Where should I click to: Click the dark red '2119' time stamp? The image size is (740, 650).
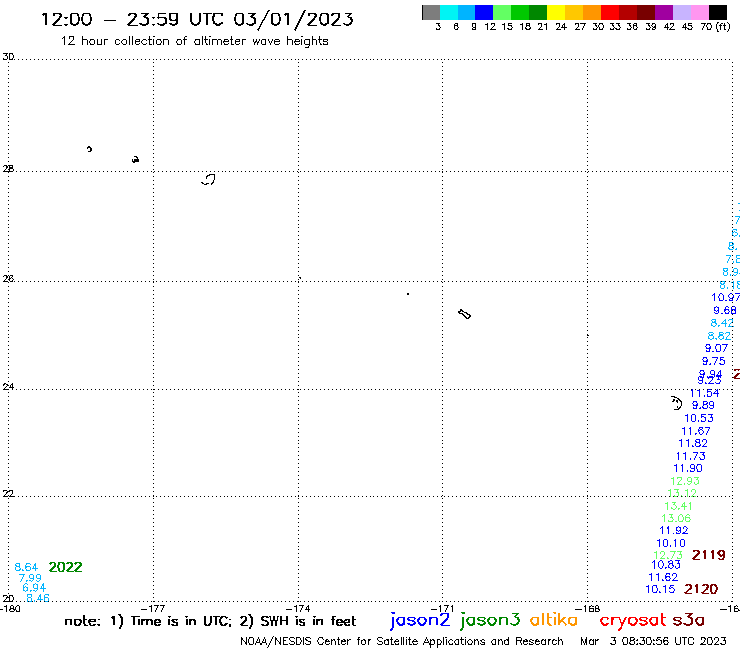708,555
